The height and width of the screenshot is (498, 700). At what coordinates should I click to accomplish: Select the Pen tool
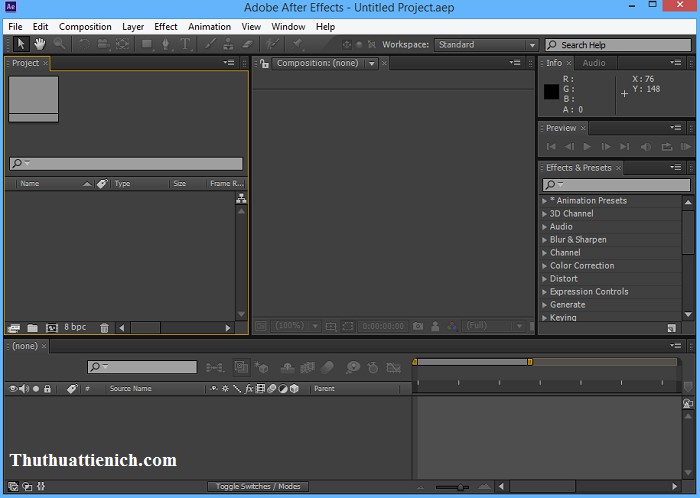(x=167, y=44)
